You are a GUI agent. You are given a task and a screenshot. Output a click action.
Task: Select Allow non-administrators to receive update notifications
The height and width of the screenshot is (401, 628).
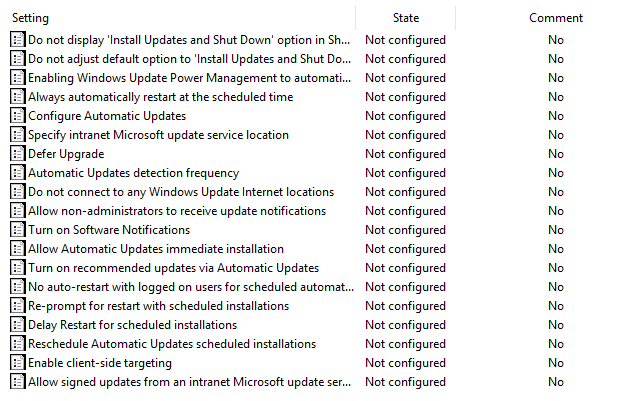click(x=177, y=211)
